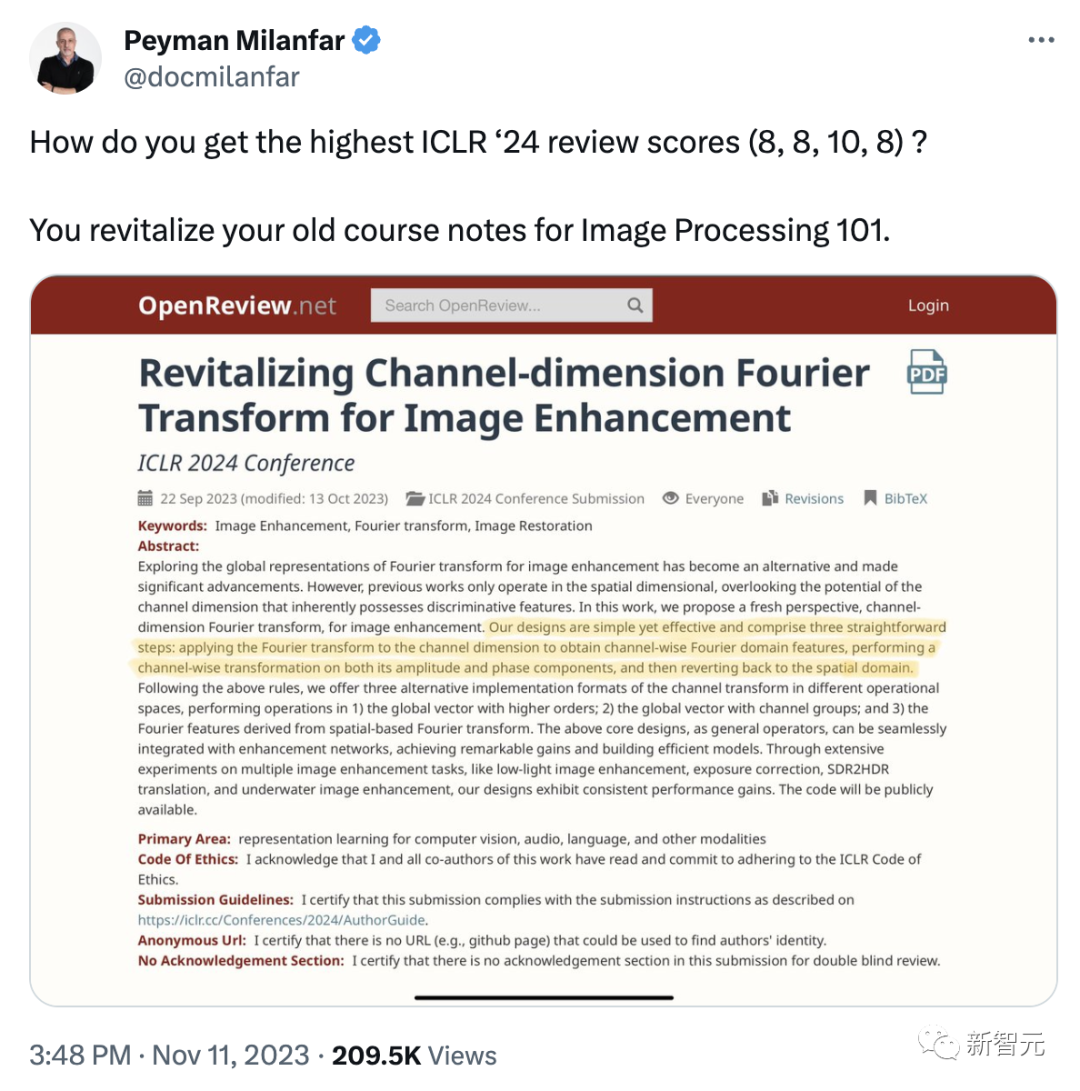This screenshot has height=1091, width=1080.
Task: Click the Login link in header
Action: 928,305
